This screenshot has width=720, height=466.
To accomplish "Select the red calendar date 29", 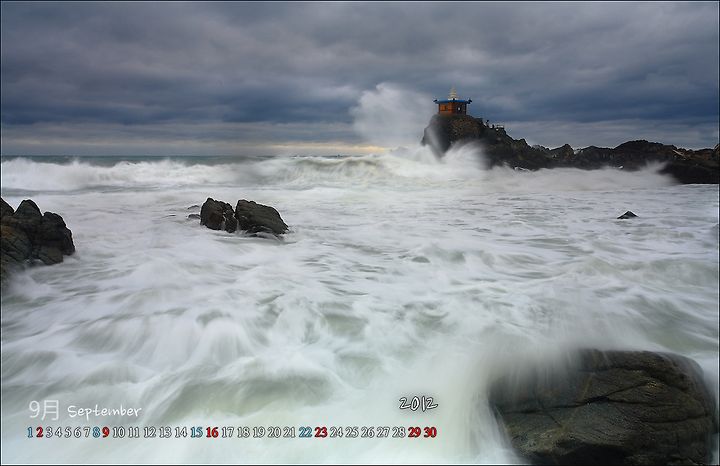I will coord(414,432).
